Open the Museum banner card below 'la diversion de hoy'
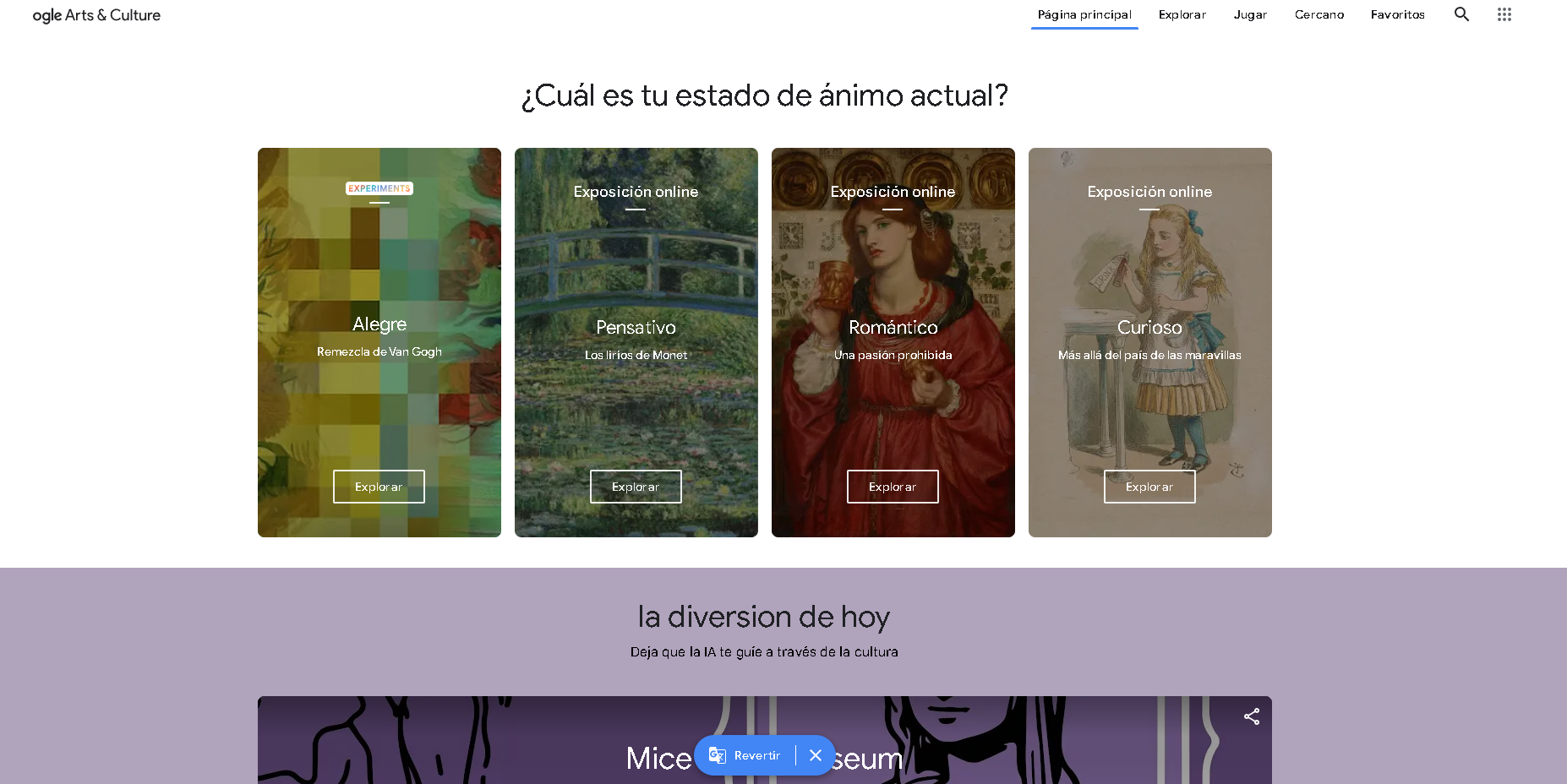This screenshot has height=784, width=1567. click(x=765, y=740)
